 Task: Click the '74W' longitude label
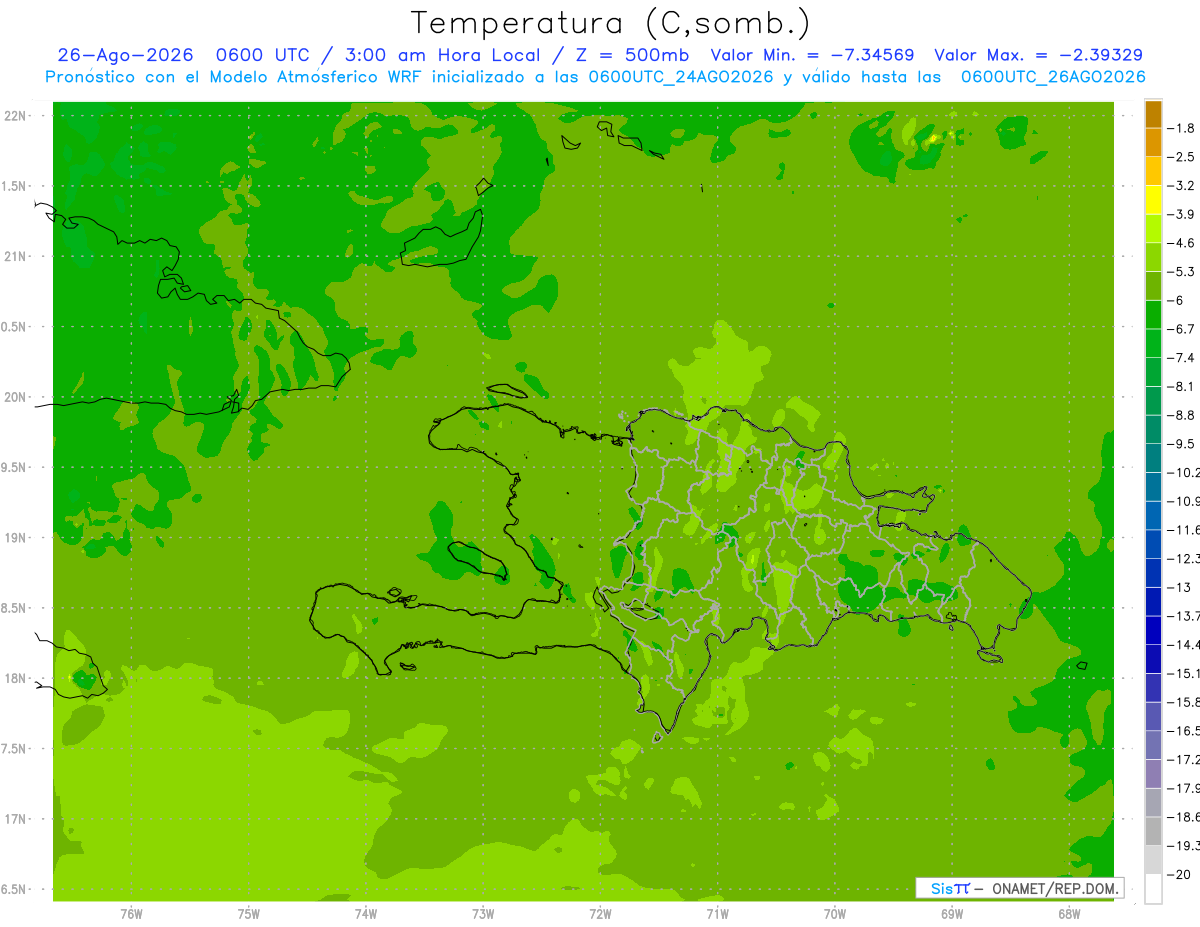(365, 913)
